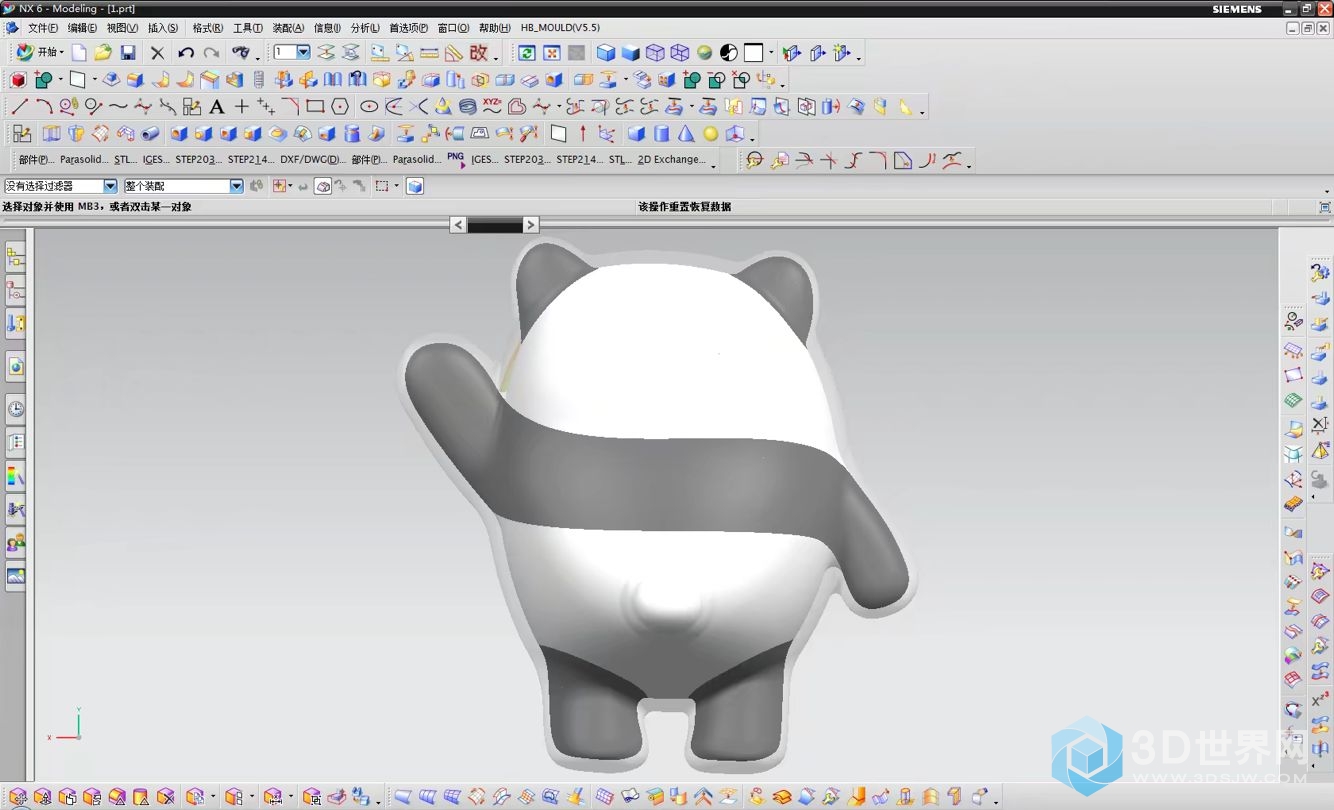Open the 视图(V) menu
The height and width of the screenshot is (810, 1334).
click(123, 28)
